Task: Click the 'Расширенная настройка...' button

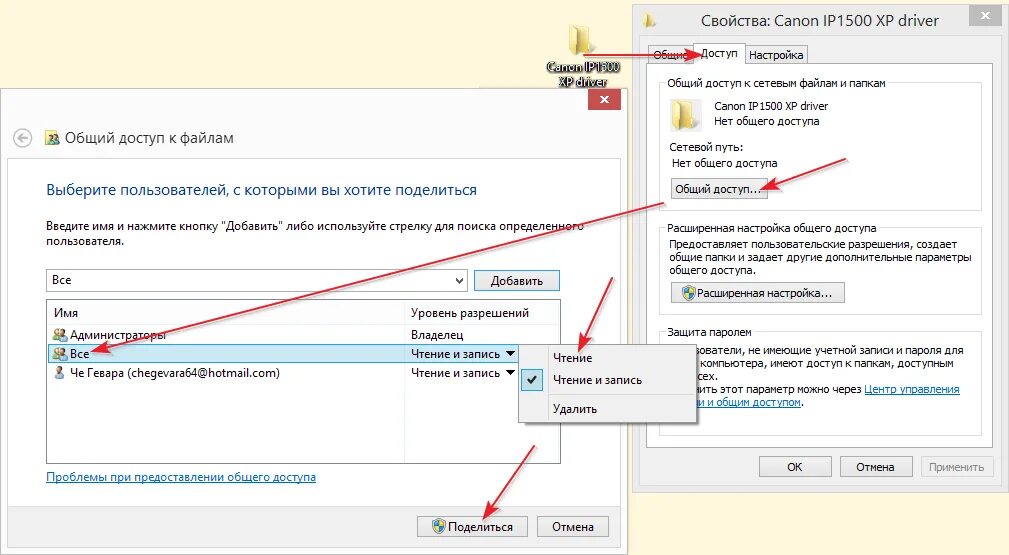Action: pos(757,293)
